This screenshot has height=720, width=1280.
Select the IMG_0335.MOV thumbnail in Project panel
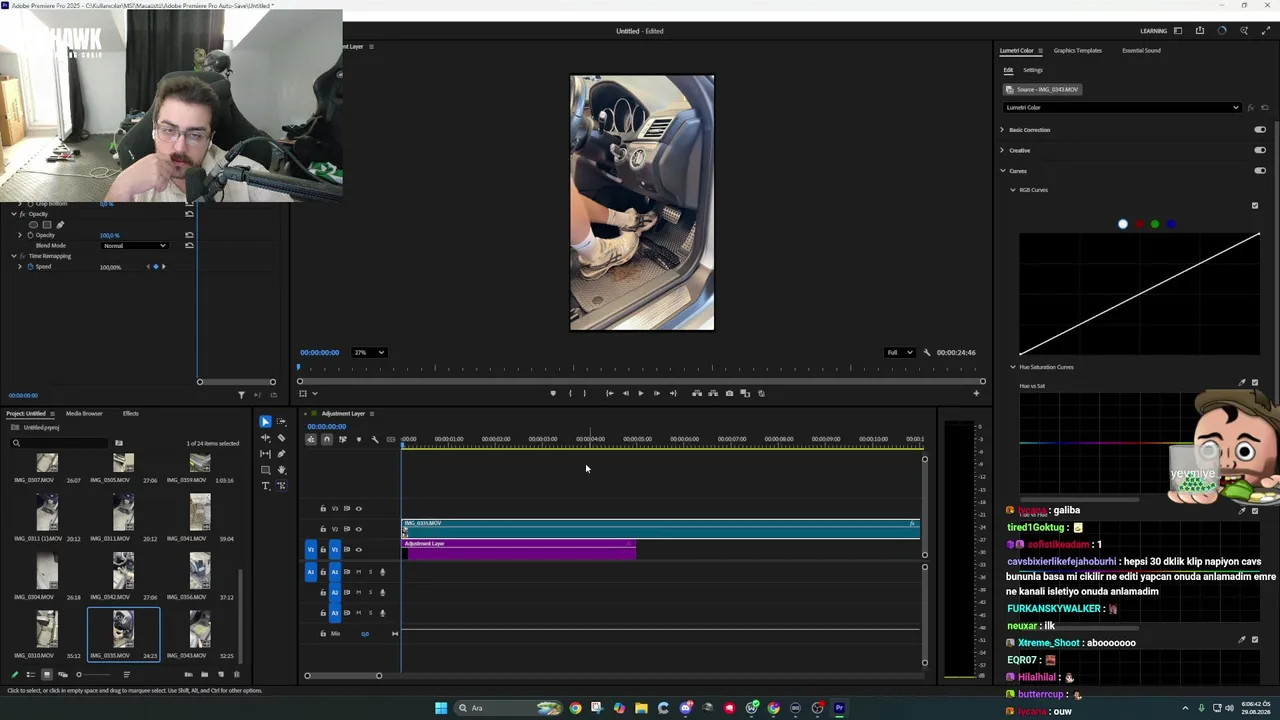tap(123, 629)
